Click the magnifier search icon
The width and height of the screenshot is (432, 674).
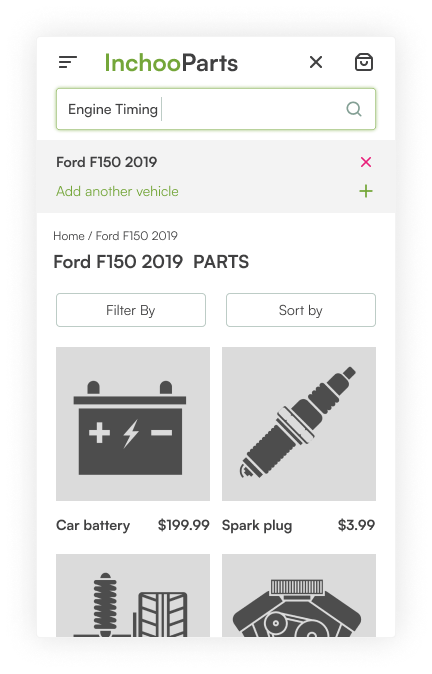pos(354,109)
